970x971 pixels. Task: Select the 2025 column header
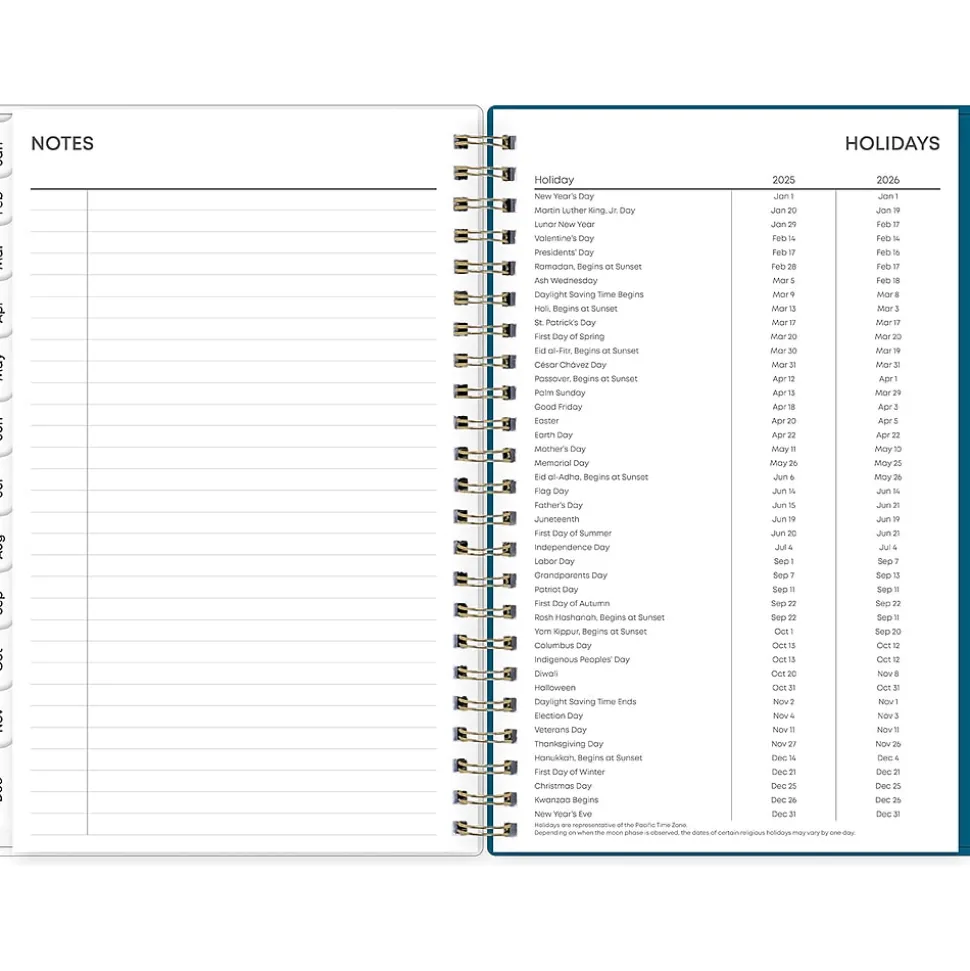click(783, 180)
